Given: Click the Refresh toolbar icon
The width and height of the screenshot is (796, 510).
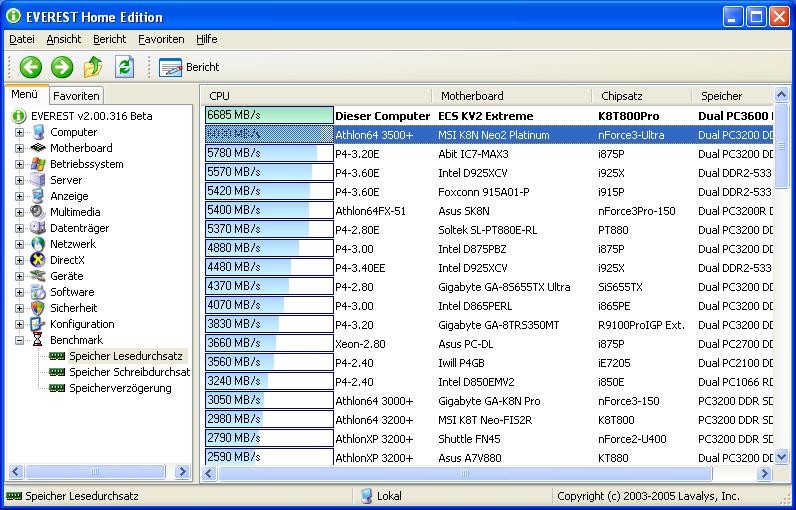Looking at the screenshot, I should [x=124, y=67].
